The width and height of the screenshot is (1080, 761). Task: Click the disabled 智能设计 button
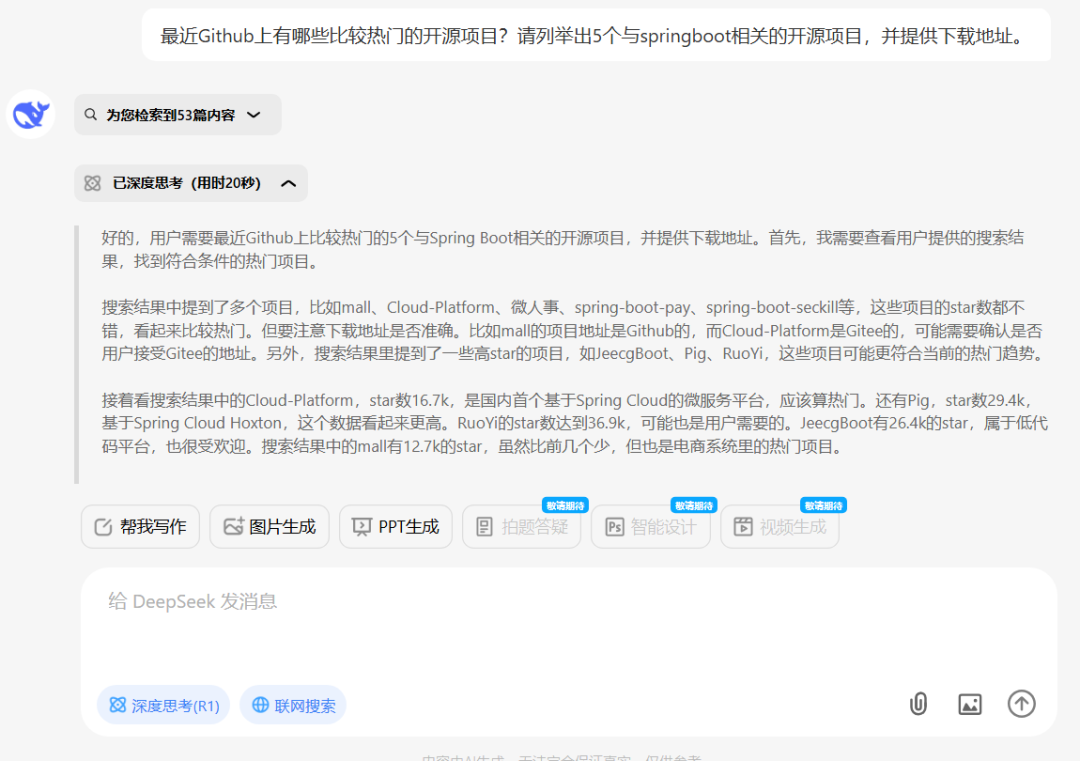click(651, 527)
